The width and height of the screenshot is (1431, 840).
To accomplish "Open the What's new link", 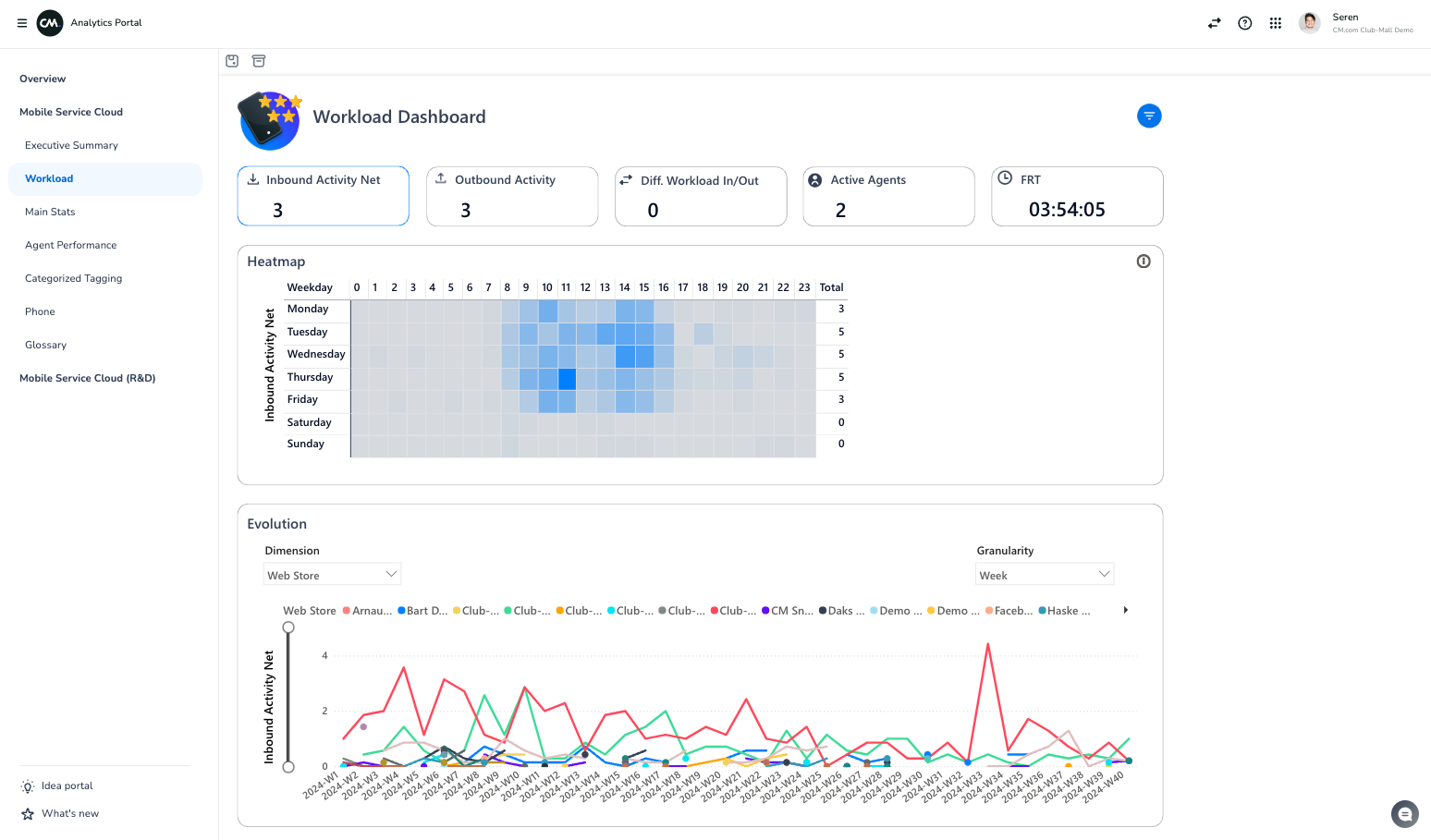I will tap(69, 814).
